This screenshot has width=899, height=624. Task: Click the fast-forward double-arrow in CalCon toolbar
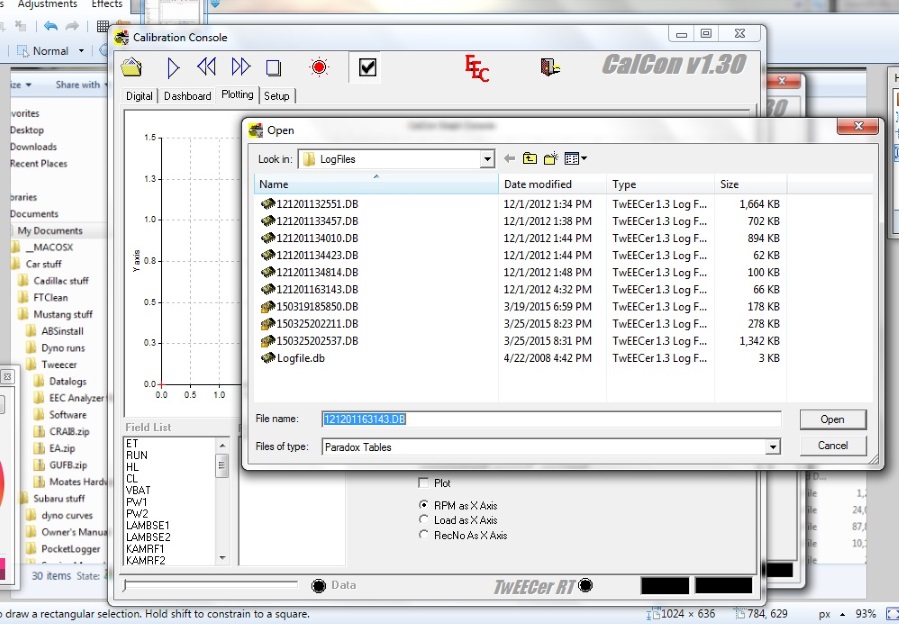(241, 67)
